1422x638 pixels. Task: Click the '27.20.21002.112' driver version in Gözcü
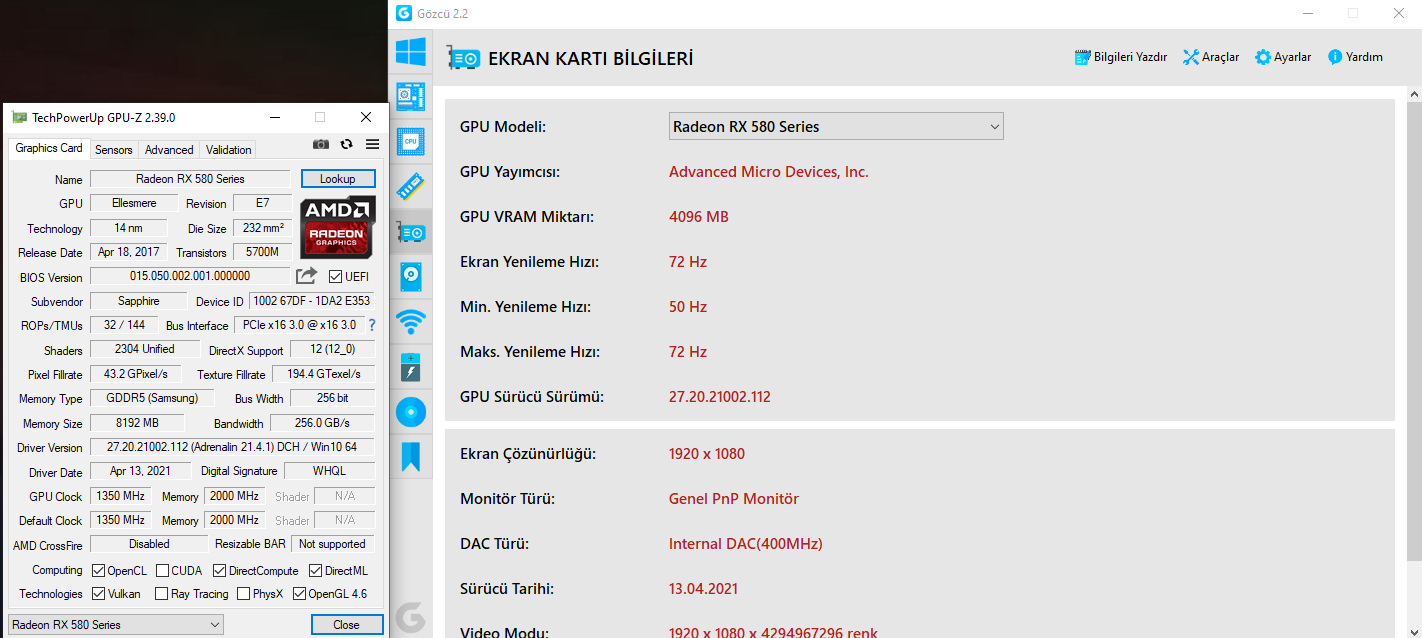pos(720,397)
